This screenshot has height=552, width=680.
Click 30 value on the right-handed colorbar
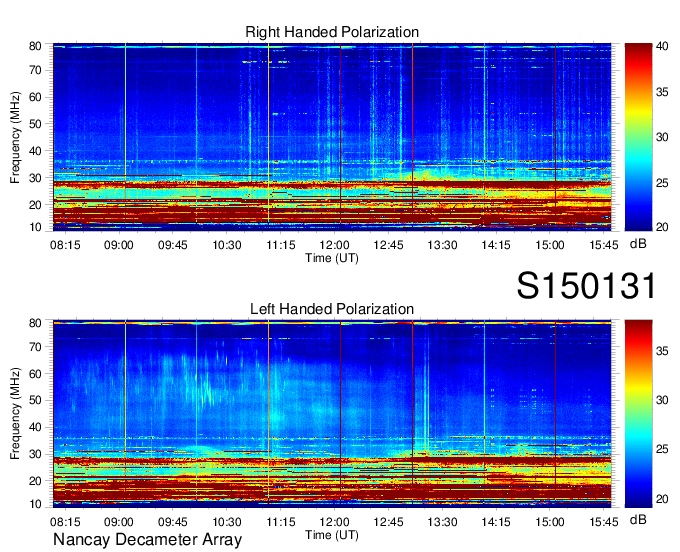click(x=662, y=137)
